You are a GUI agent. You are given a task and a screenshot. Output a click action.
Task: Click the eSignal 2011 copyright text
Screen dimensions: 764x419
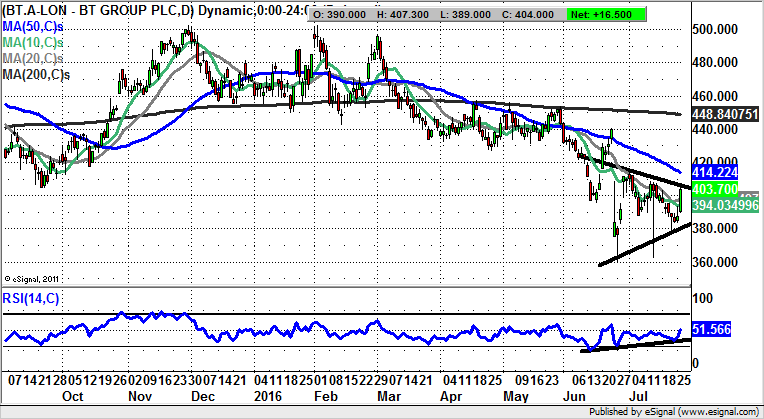[34, 278]
